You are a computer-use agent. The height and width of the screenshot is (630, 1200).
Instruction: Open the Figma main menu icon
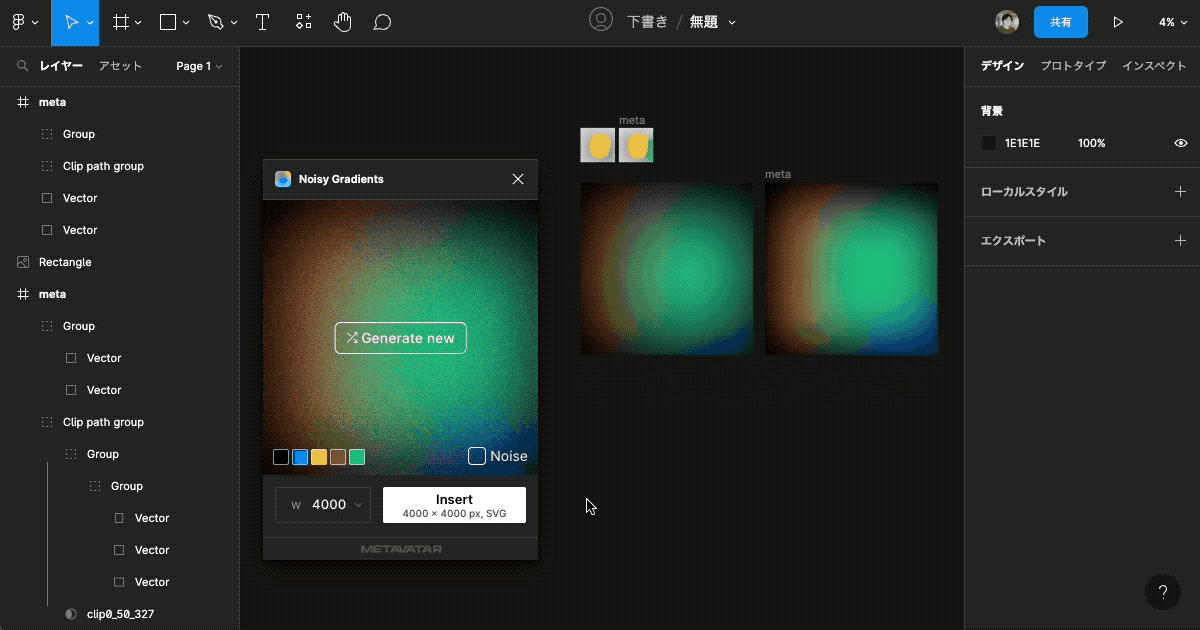coord(18,22)
